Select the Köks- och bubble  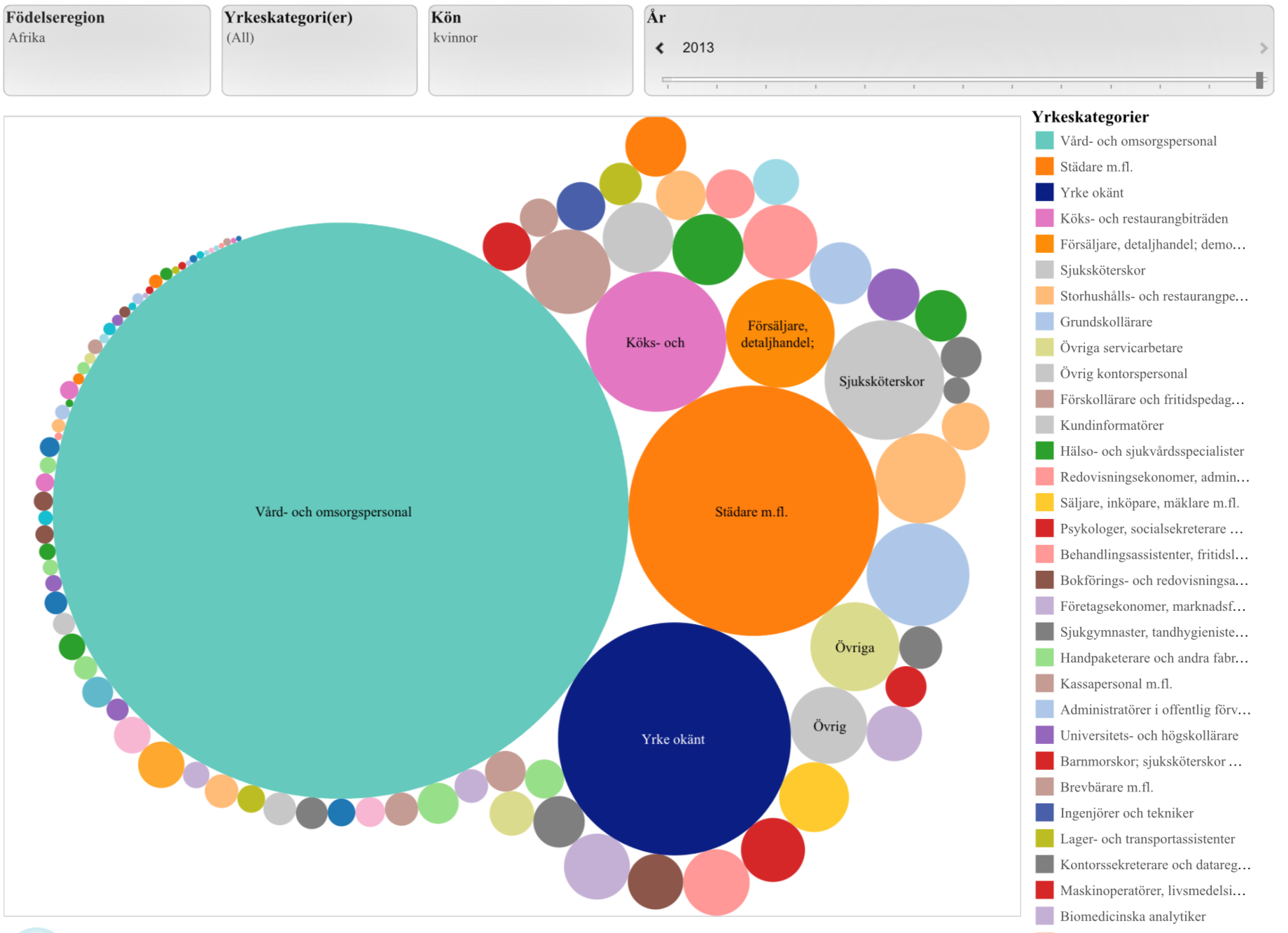coord(656,342)
